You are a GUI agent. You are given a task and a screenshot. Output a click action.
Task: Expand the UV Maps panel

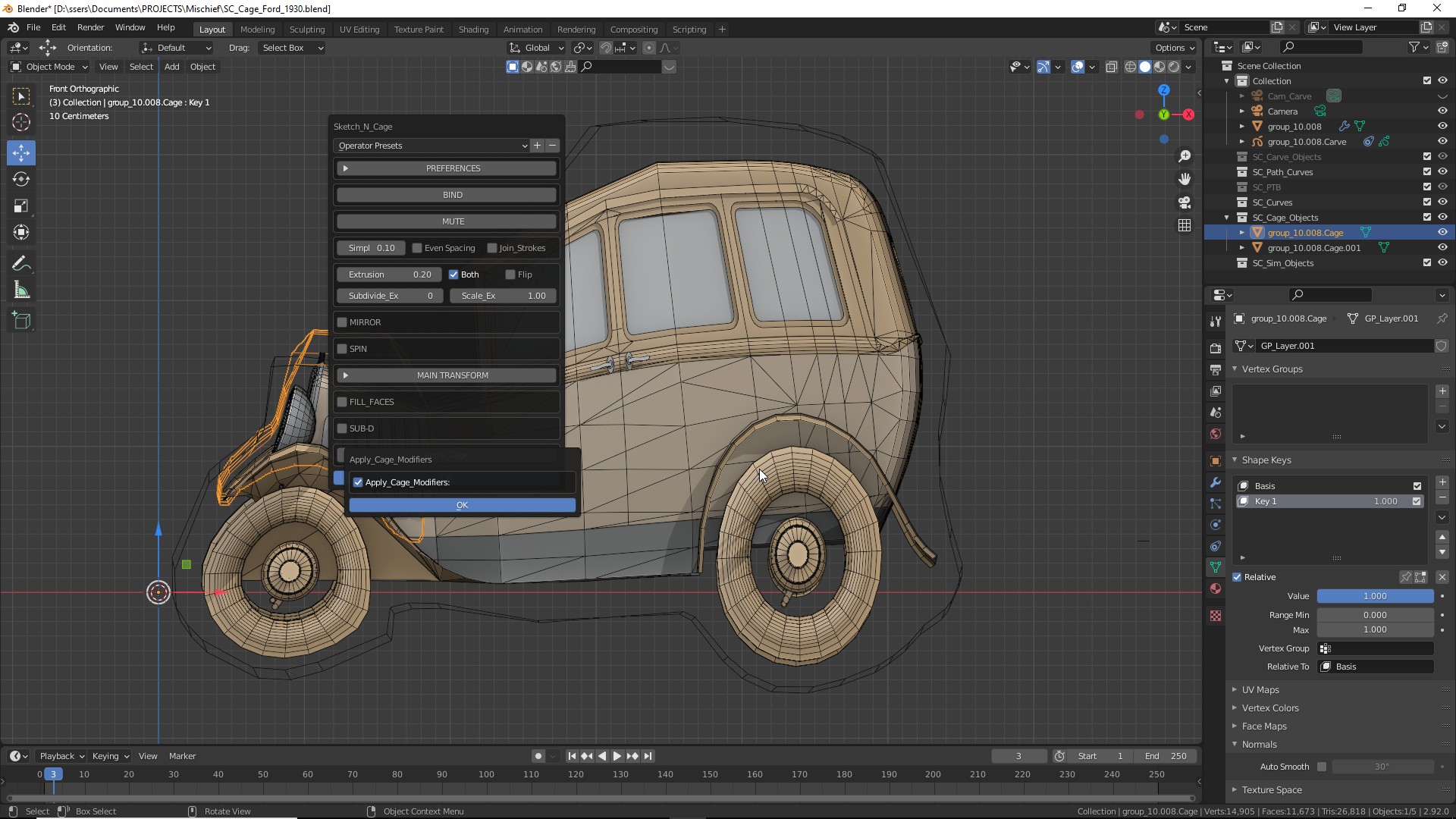point(1260,690)
